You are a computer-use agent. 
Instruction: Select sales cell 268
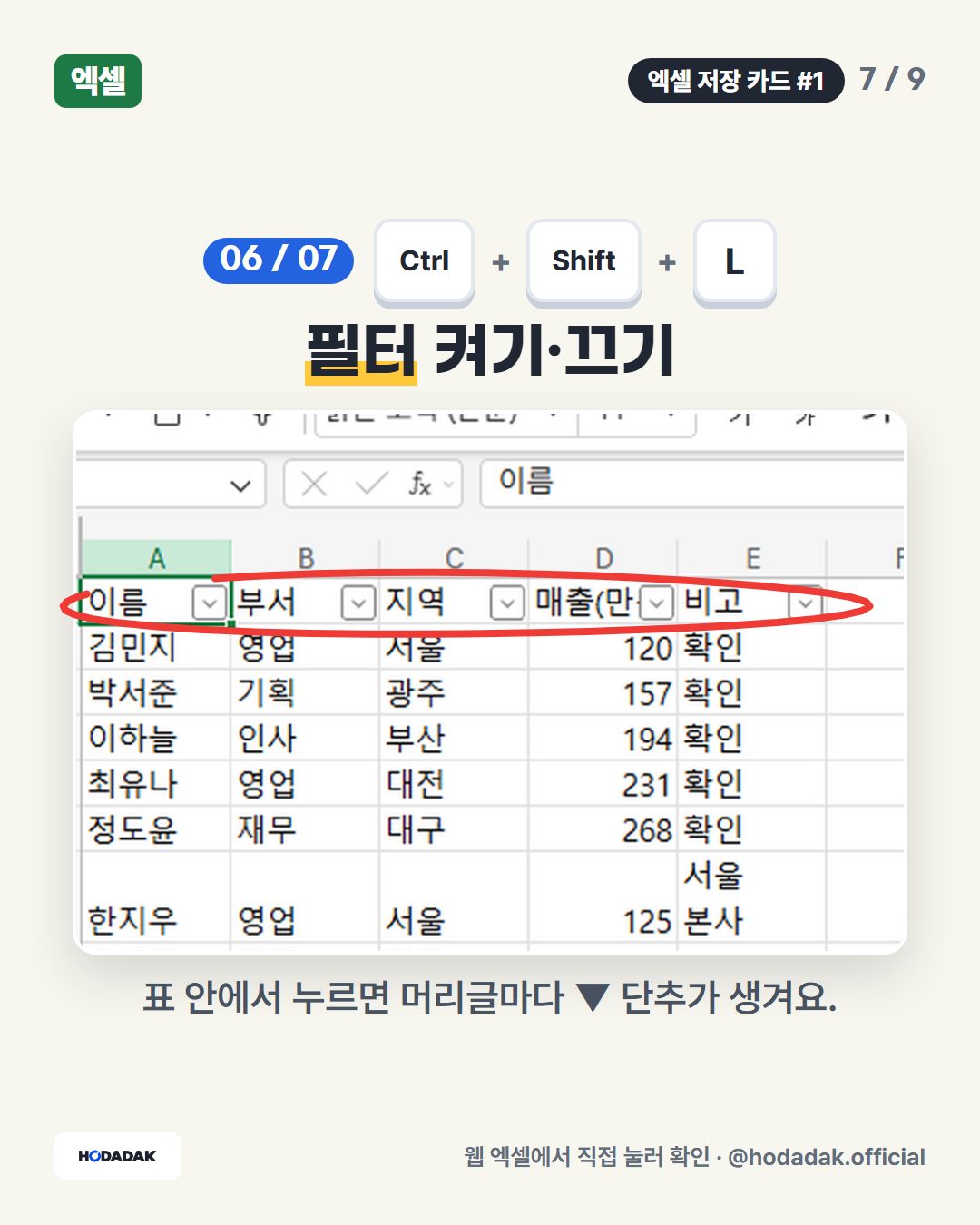[x=604, y=828]
